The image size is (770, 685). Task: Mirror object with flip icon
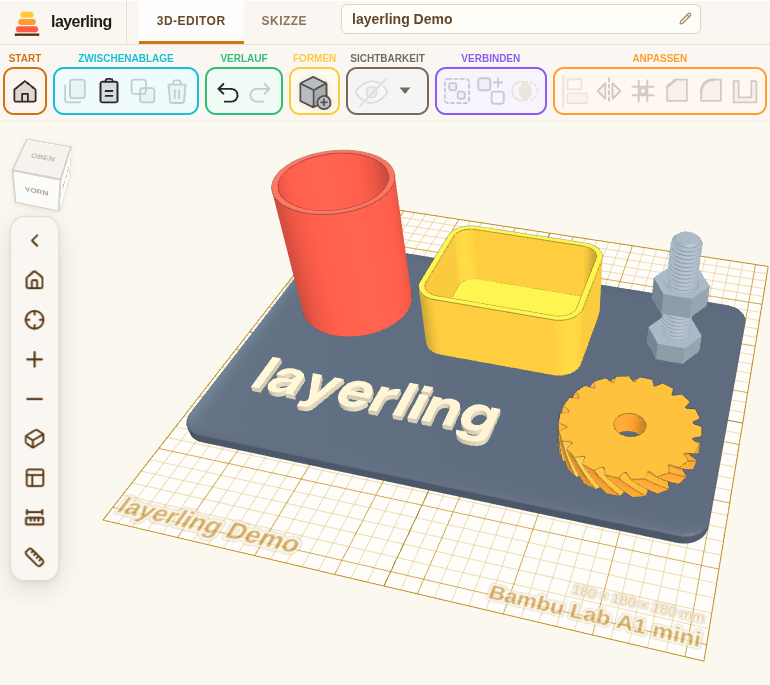click(x=609, y=91)
